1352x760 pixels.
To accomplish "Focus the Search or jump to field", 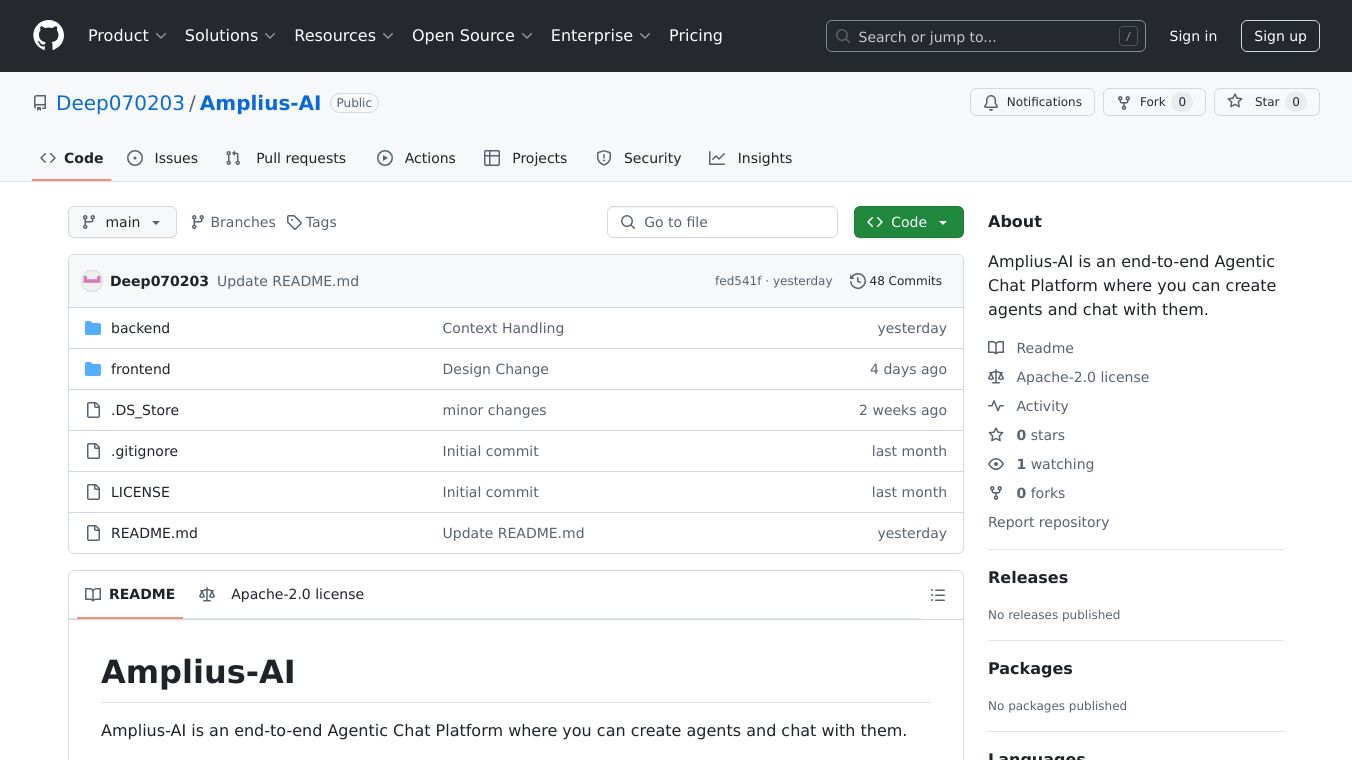I will click(x=985, y=37).
